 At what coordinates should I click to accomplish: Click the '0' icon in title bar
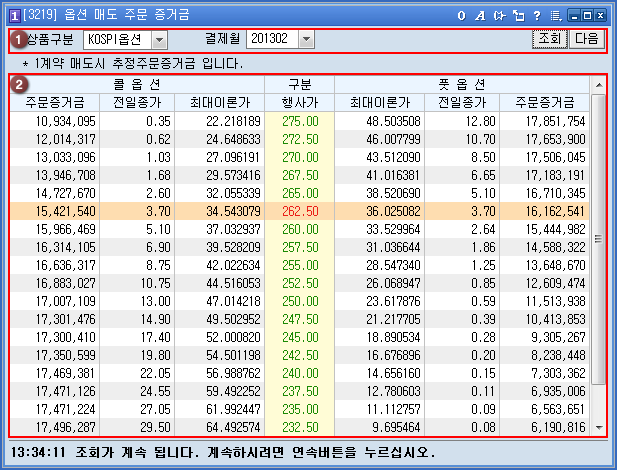pyautogui.click(x=461, y=15)
